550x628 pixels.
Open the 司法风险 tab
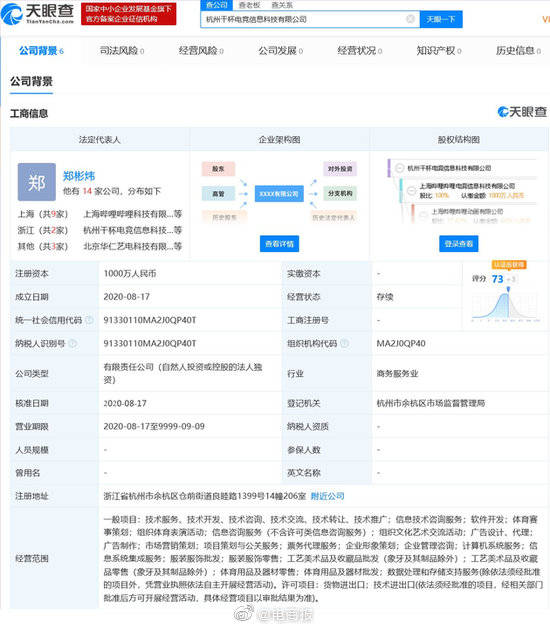(x=122, y=51)
